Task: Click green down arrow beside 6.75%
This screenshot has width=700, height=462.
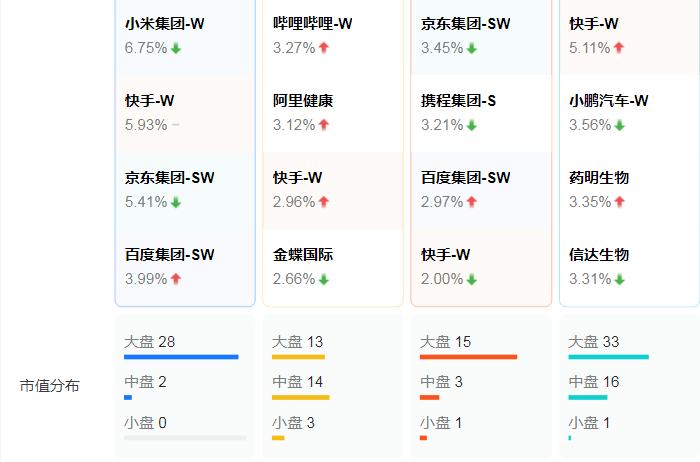Action: (x=176, y=48)
